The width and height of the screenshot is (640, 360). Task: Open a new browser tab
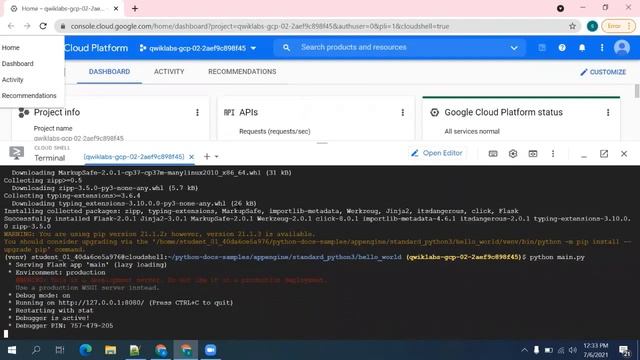(135, 9)
